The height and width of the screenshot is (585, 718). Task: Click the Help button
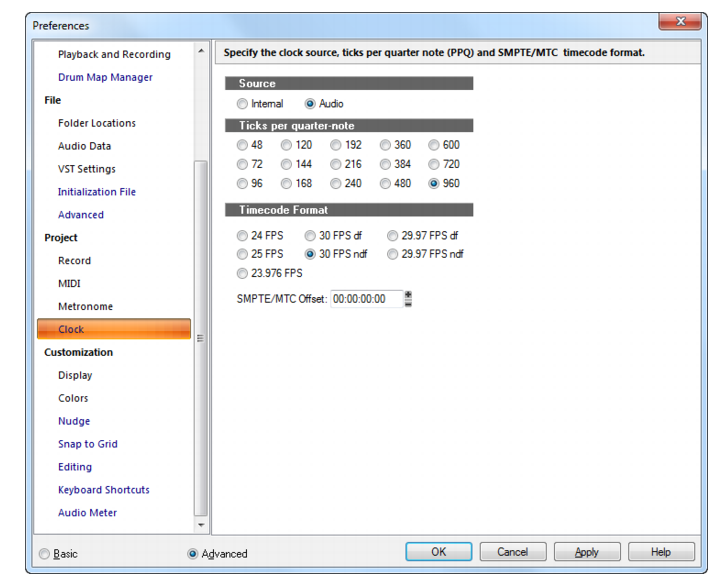pyautogui.click(x=661, y=552)
